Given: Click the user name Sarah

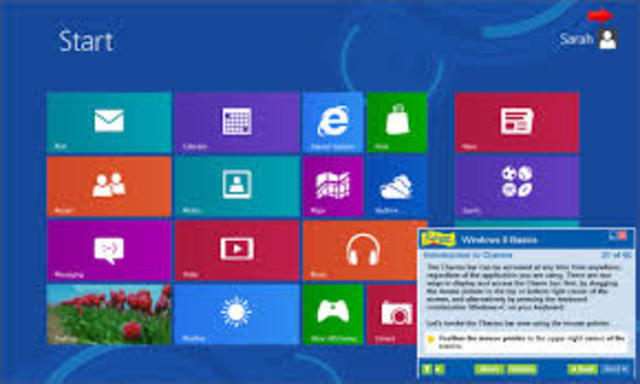Looking at the screenshot, I should point(576,39).
